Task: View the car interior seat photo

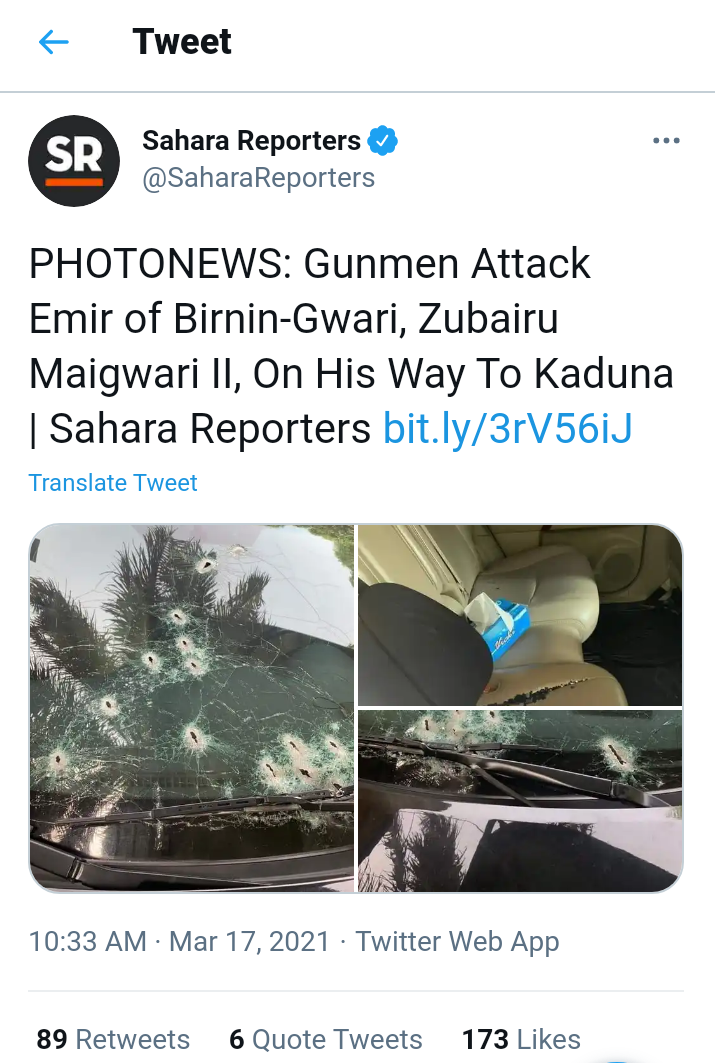Action: tap(520, 615)
